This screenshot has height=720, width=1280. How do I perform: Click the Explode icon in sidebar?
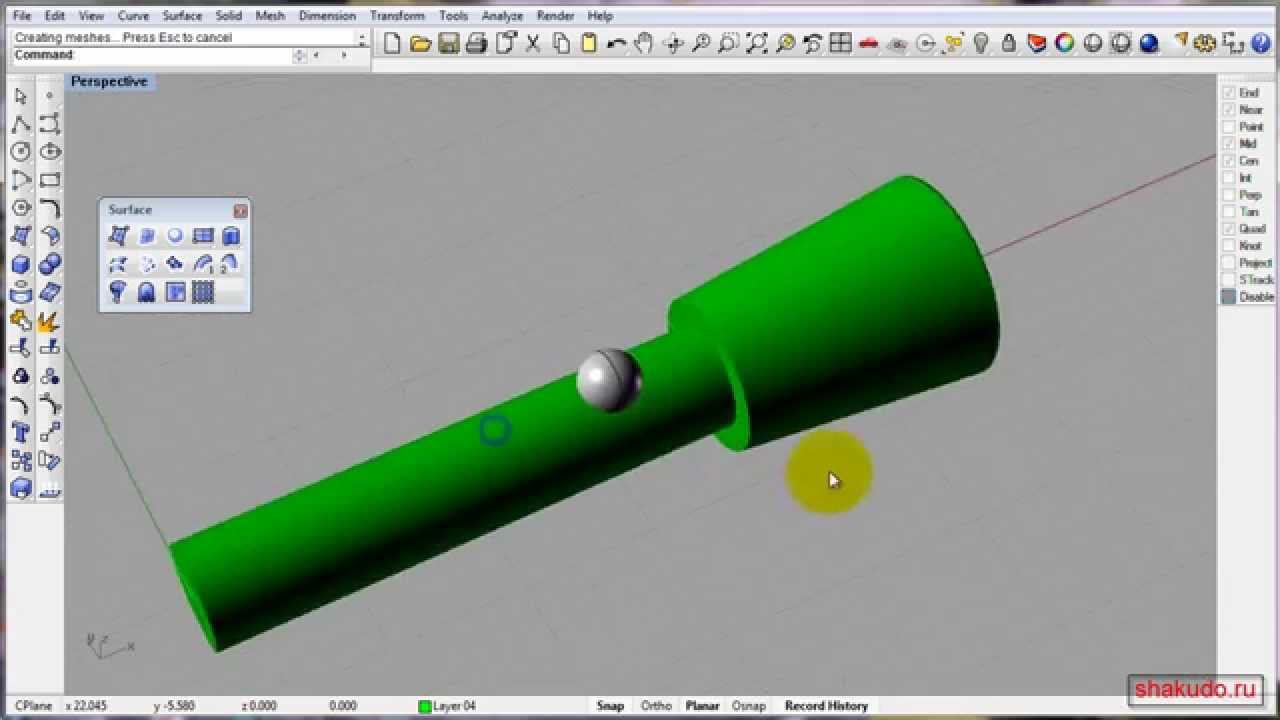click(50, 321)
